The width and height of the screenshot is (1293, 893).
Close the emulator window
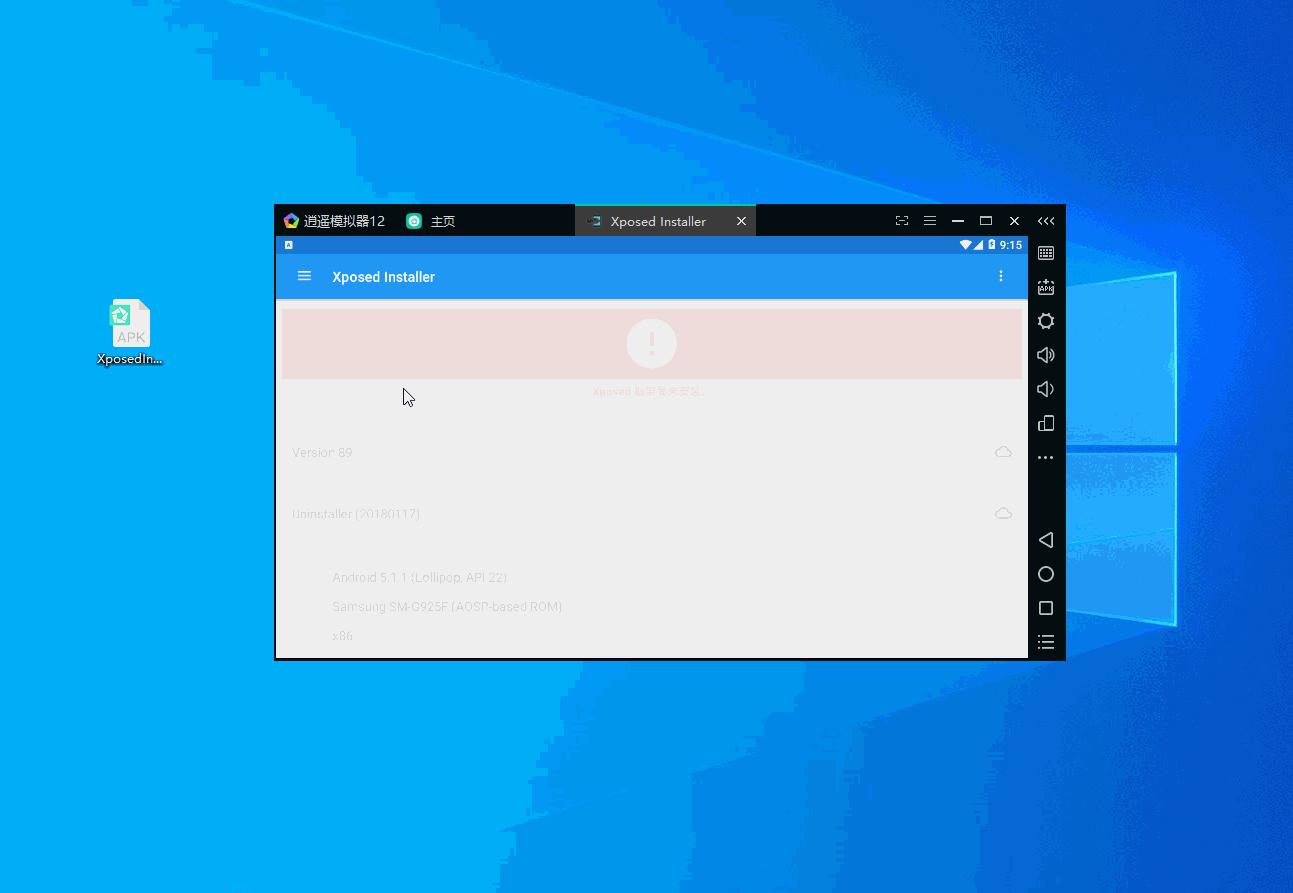pos(1014,221)
